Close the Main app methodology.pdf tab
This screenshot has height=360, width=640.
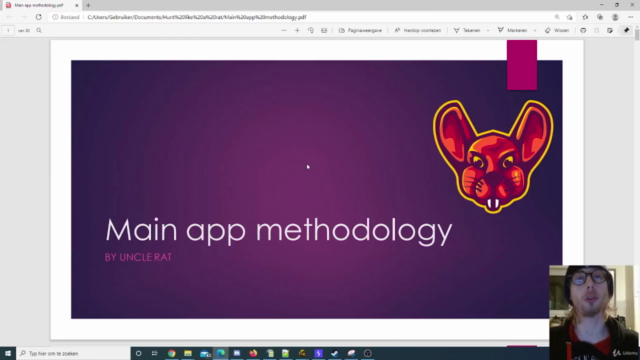[76, 5]
